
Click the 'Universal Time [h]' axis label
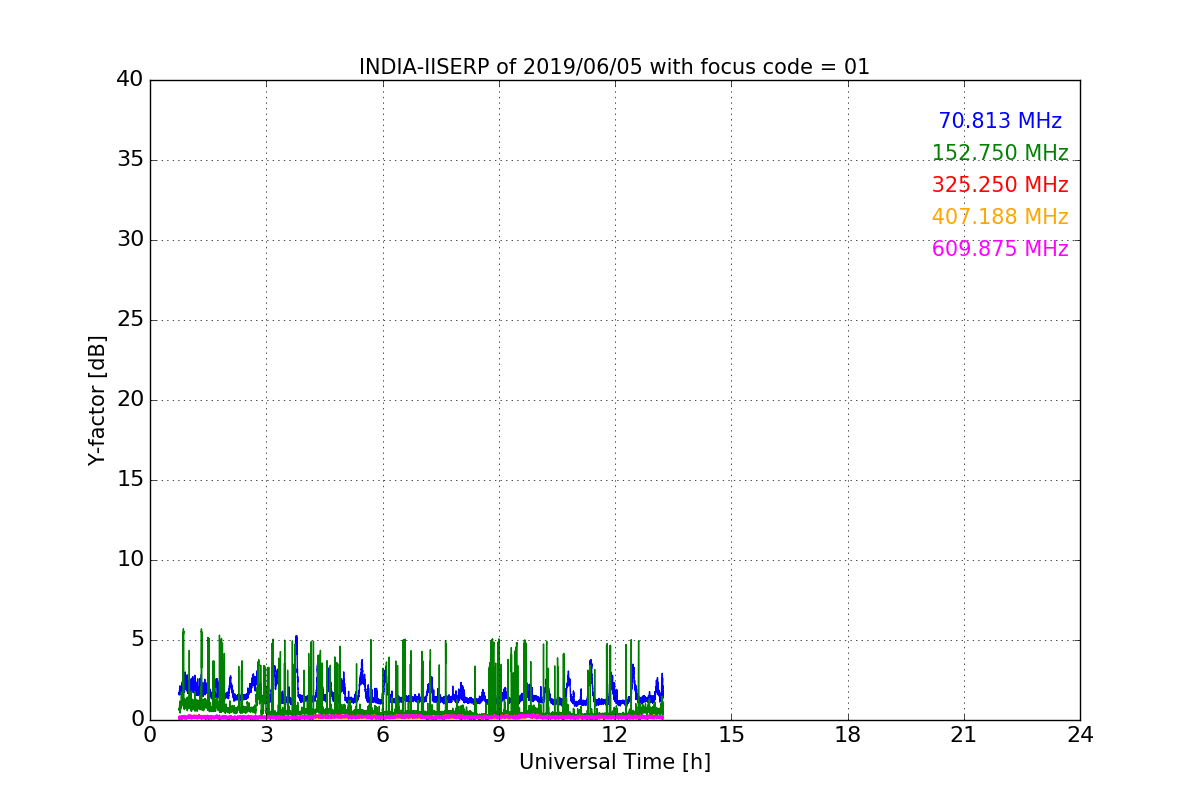point(614,762)
